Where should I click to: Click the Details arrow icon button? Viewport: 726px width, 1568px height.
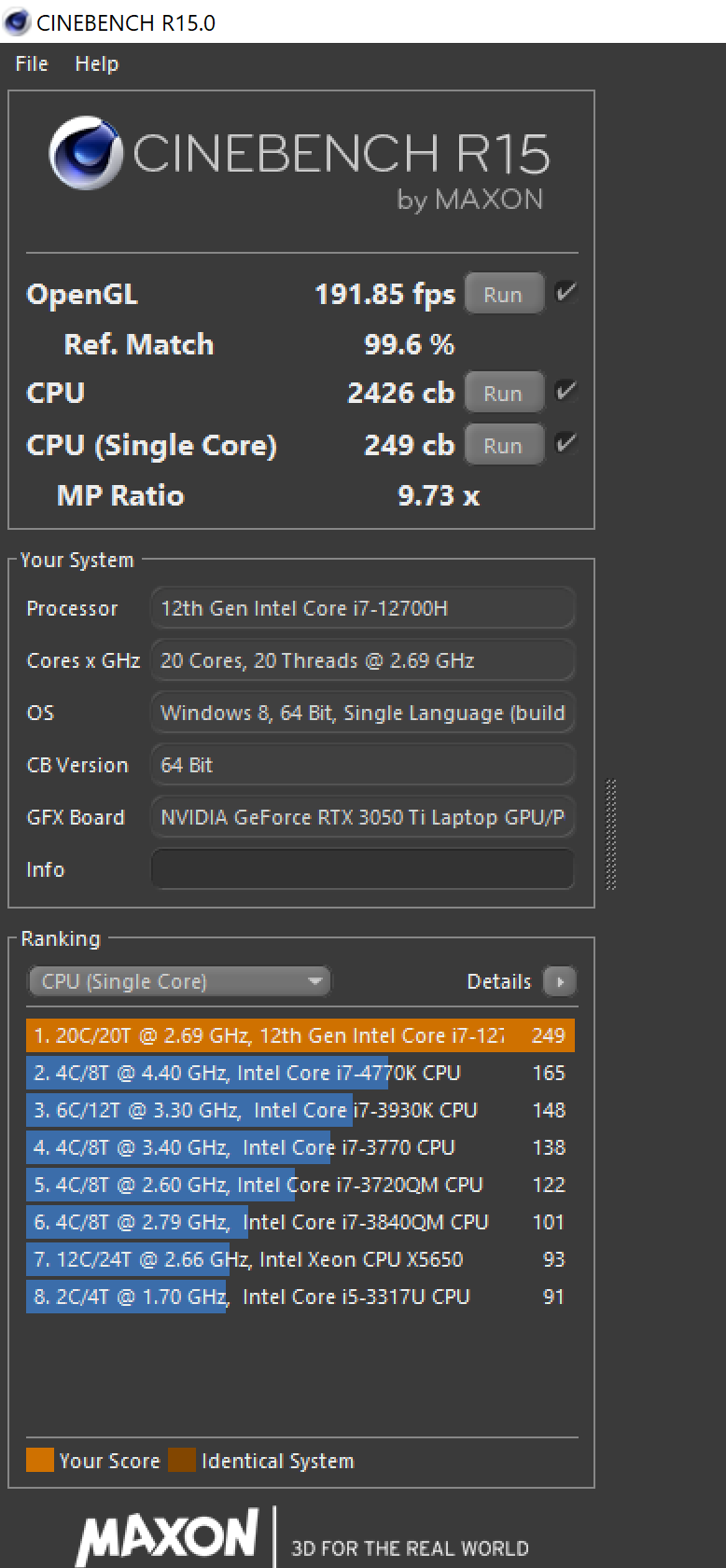pyautogui.click(x=559, y=981)
